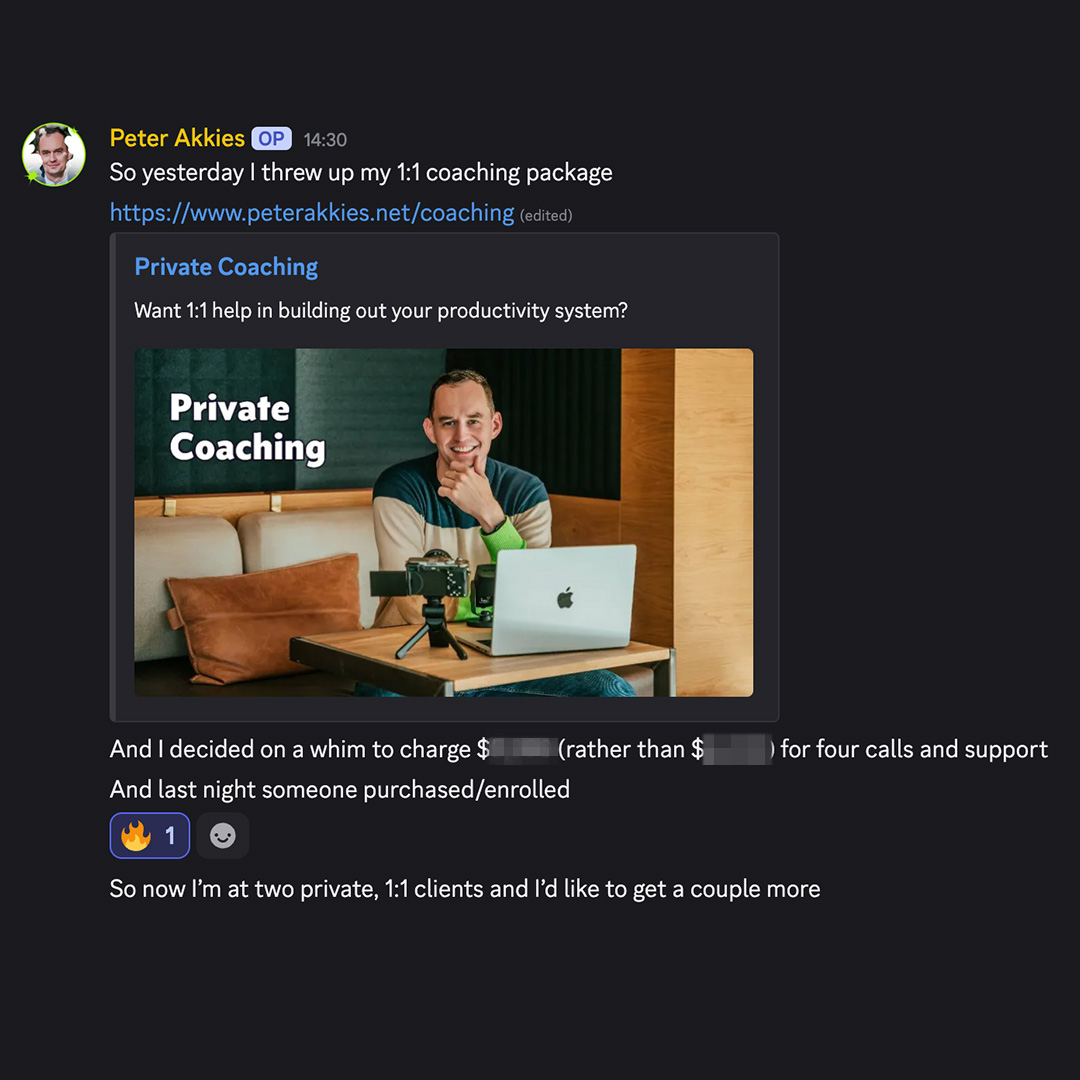Screen dimensions: 1080x1080
Task: Open the add reaction smiley button
Action: pyautogui.click(x=222, y=835)
